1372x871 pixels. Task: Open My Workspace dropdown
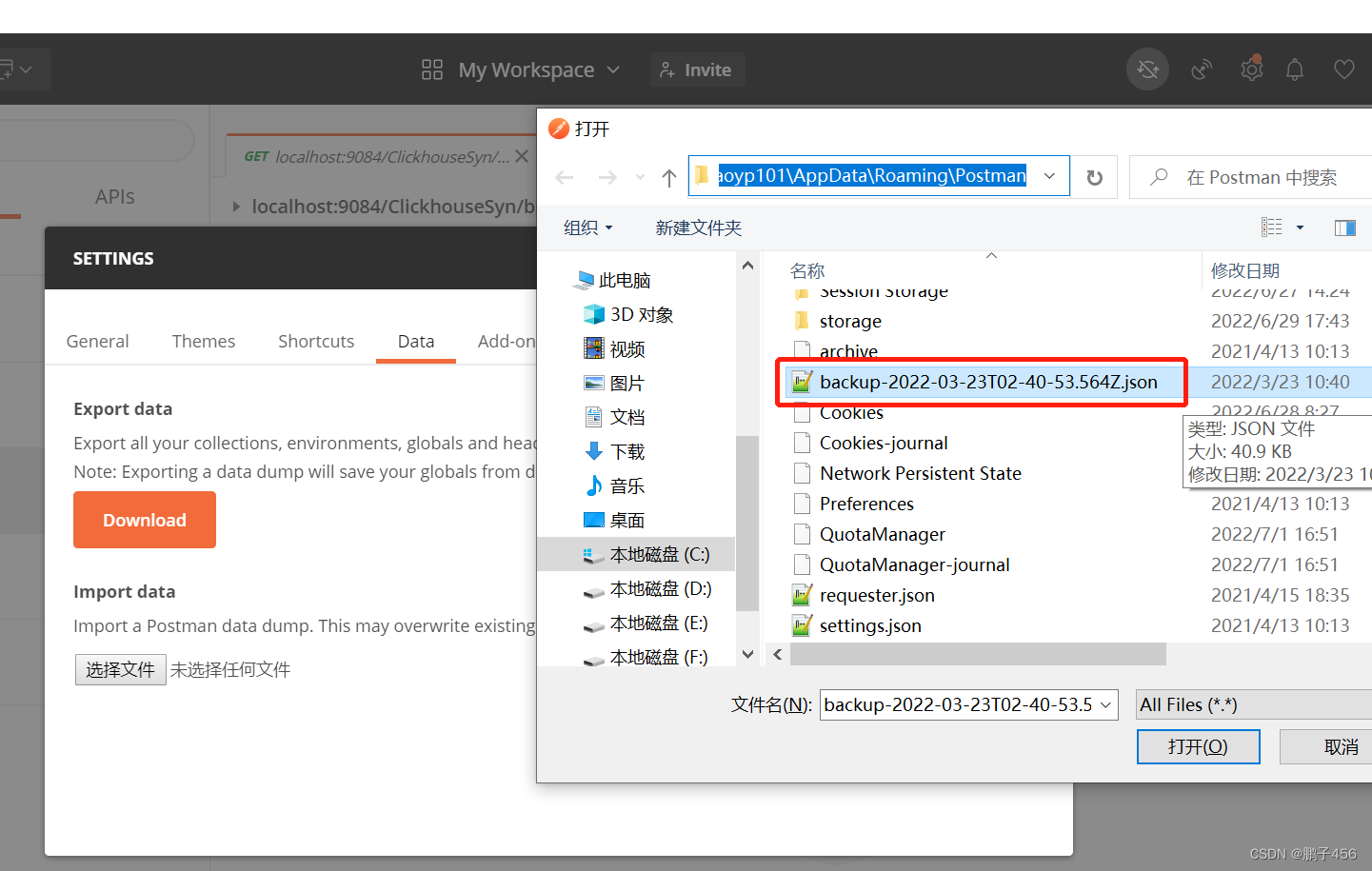coord(538,69)
